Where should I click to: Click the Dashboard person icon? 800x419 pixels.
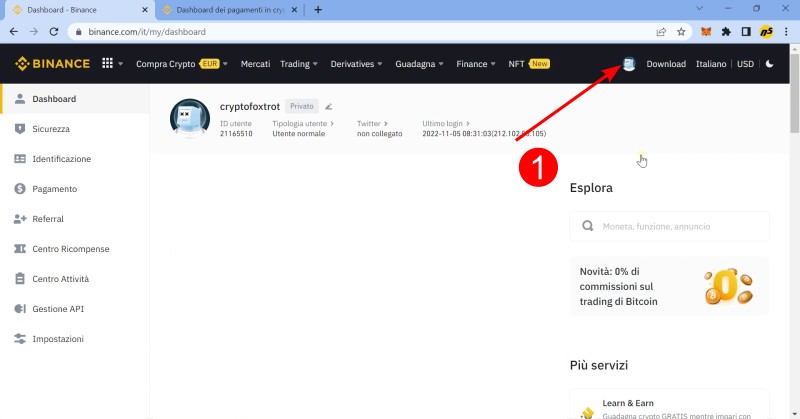(x=20, y=99)
